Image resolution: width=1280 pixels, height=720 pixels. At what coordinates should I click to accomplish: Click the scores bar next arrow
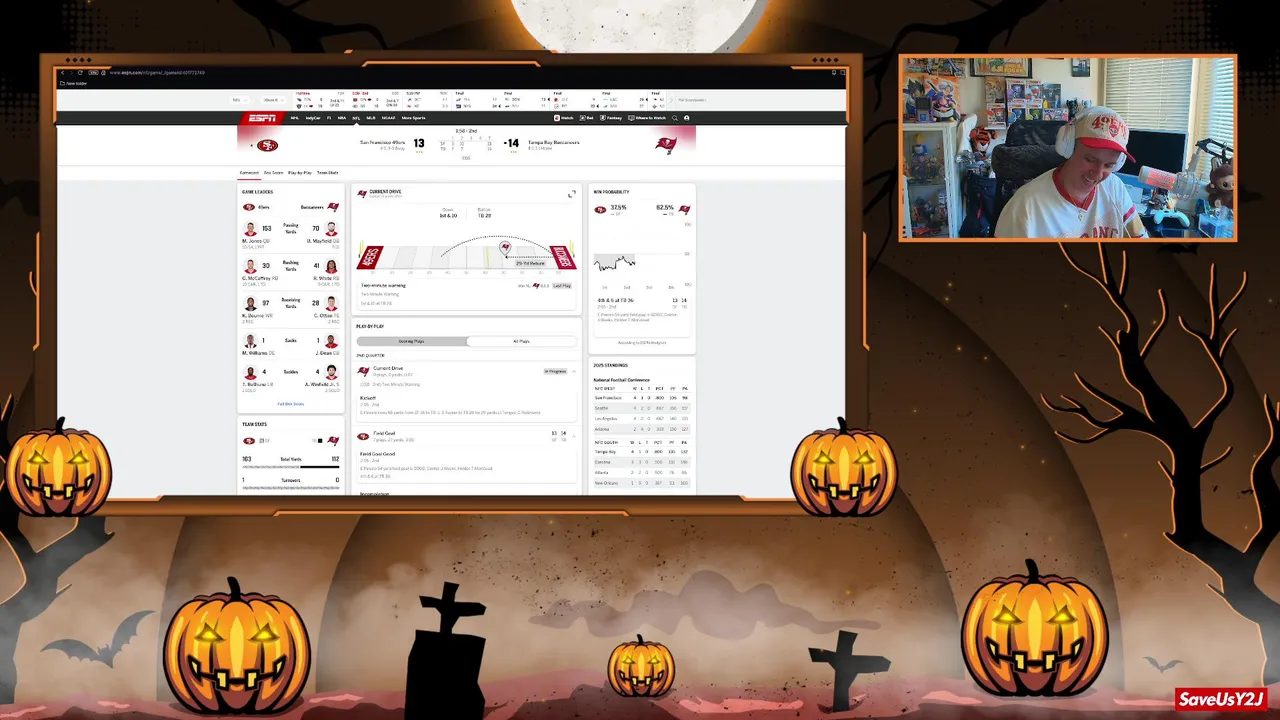tap(672, 100)
